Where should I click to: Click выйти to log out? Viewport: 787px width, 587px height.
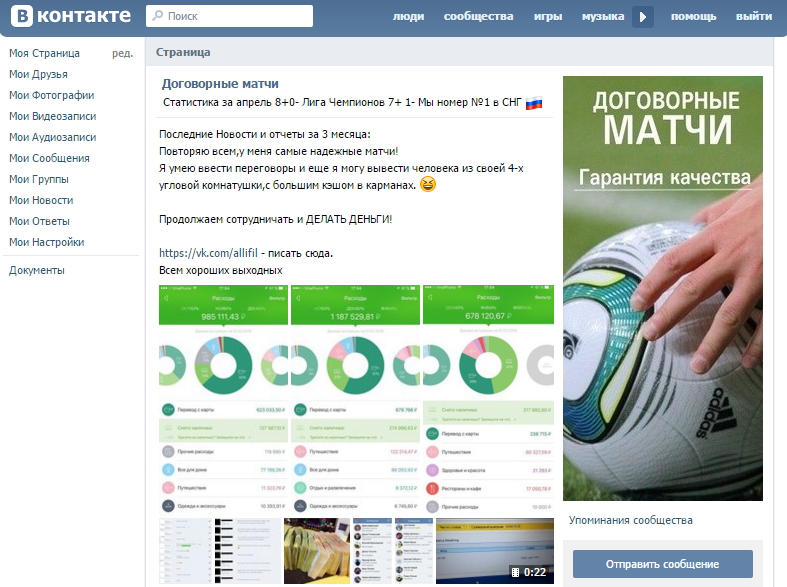pyautogui.click(x=754, y=16)
